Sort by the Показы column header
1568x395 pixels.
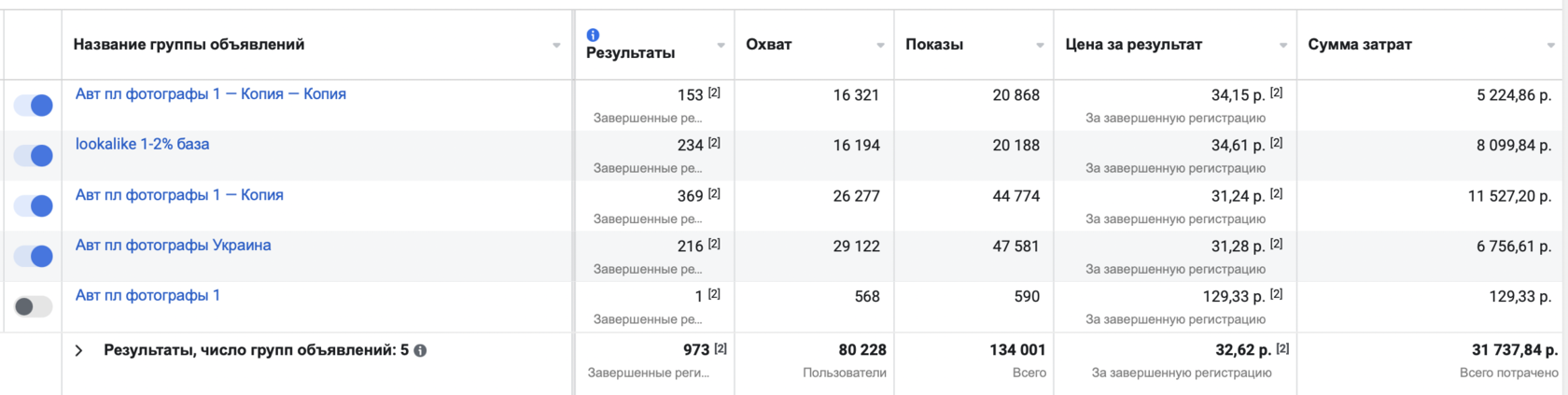(x=934, y=44)
